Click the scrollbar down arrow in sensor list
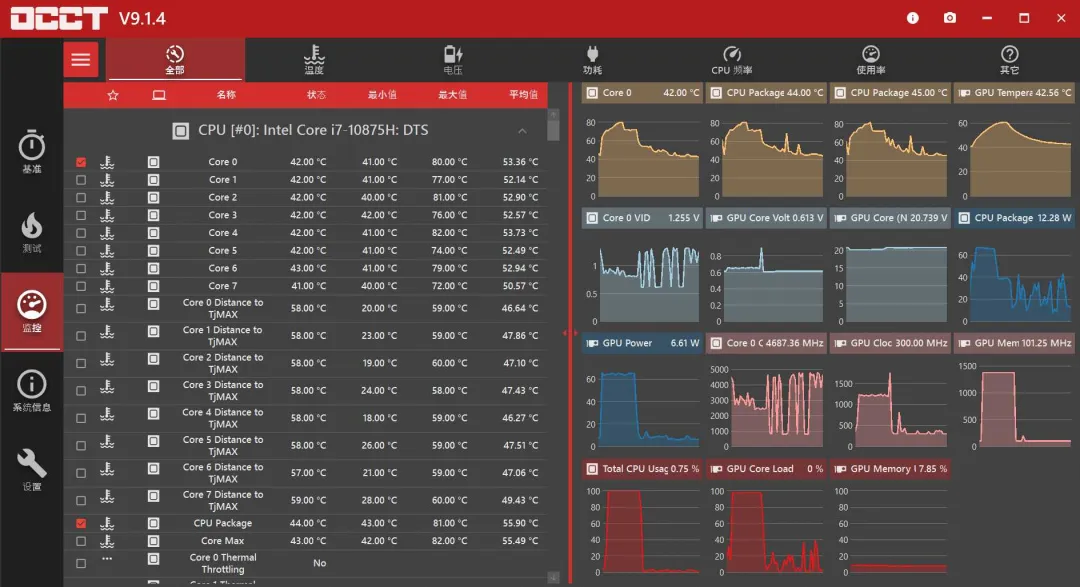Viewport: 1080px width, 587px height. pos(554,578)
